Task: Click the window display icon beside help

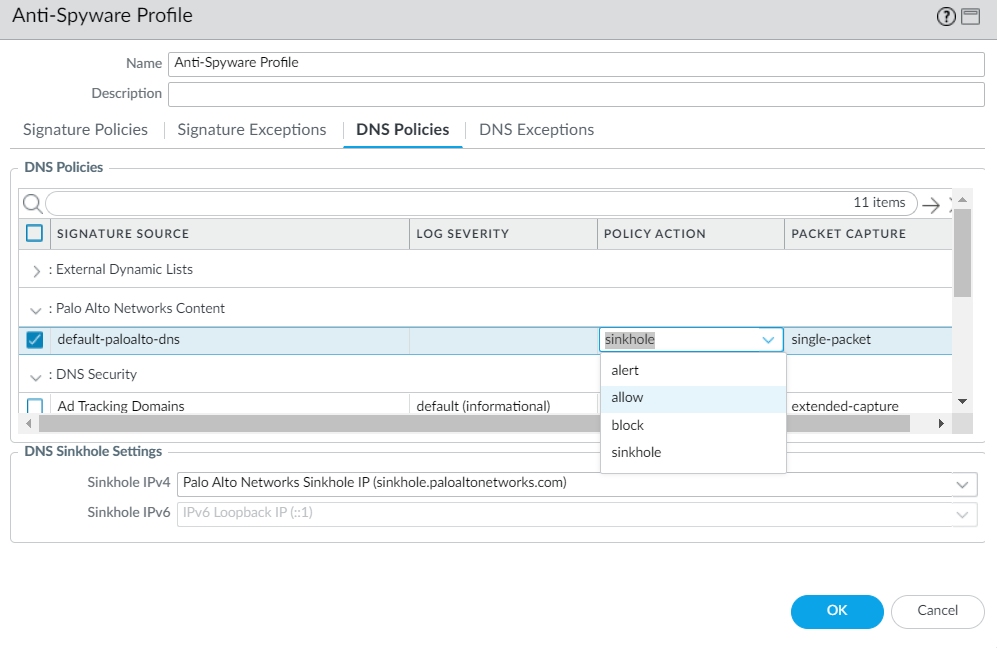Action: (x=967, y=16)
